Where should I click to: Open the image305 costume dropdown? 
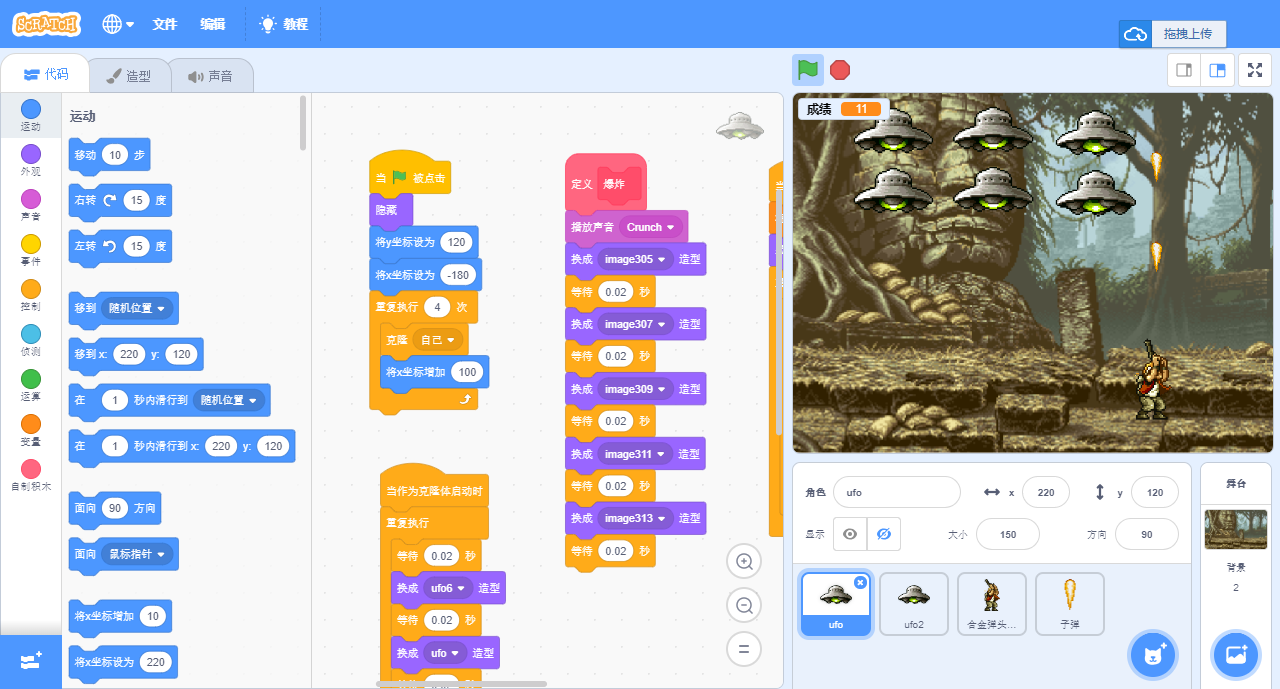pyautogui.click(x=635, y=259)
